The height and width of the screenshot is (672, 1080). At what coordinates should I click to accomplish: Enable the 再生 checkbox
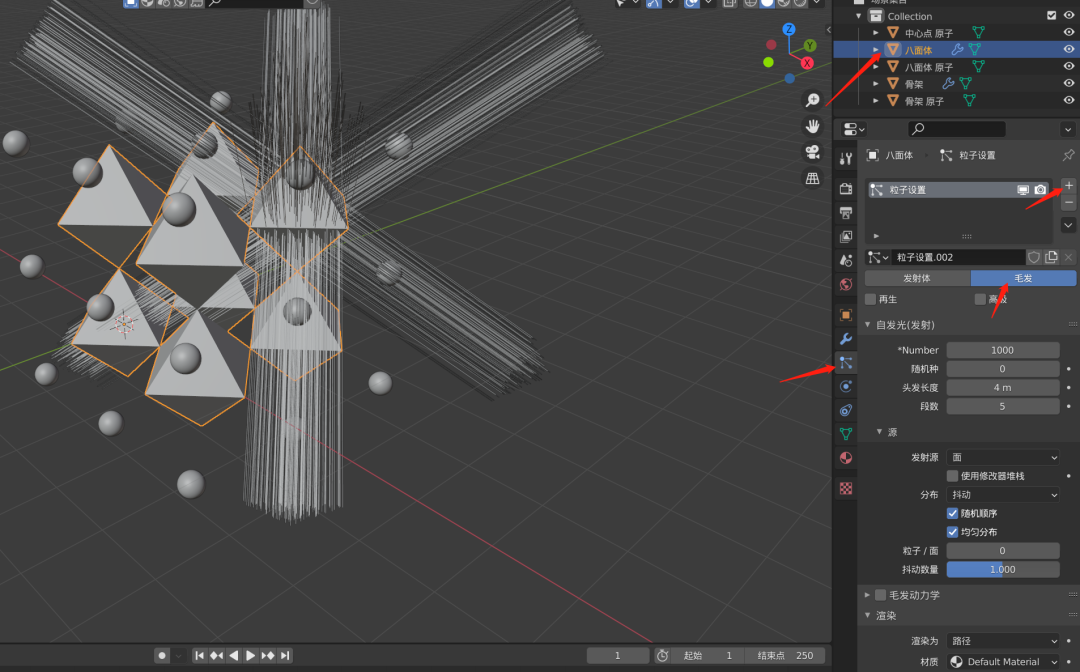(x=871, y=299)
